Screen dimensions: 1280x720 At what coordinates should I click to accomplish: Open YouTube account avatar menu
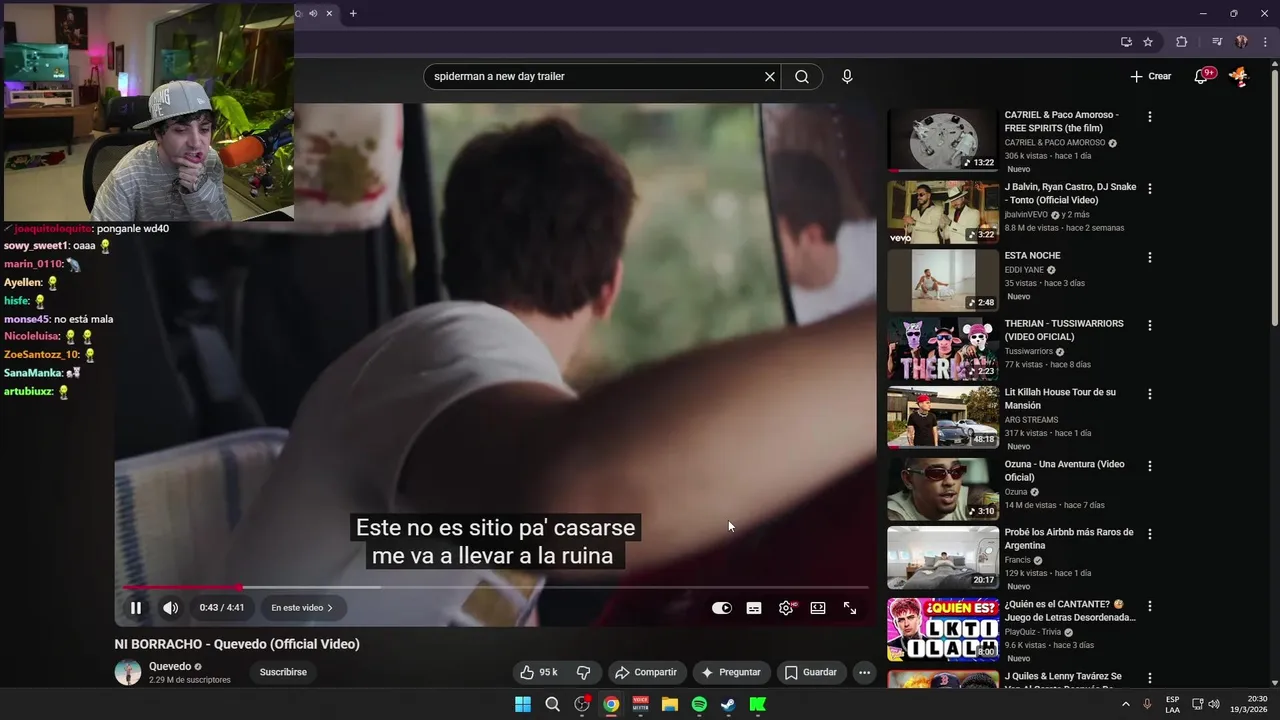1239,76
